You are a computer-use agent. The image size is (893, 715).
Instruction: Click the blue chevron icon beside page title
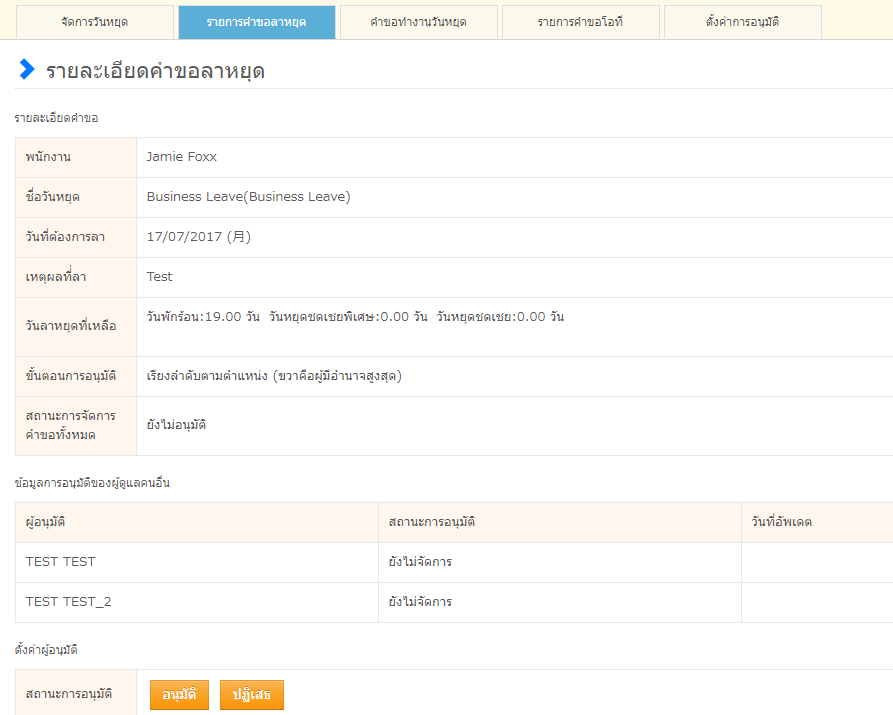pyautogui.click(x=27, y=69)
